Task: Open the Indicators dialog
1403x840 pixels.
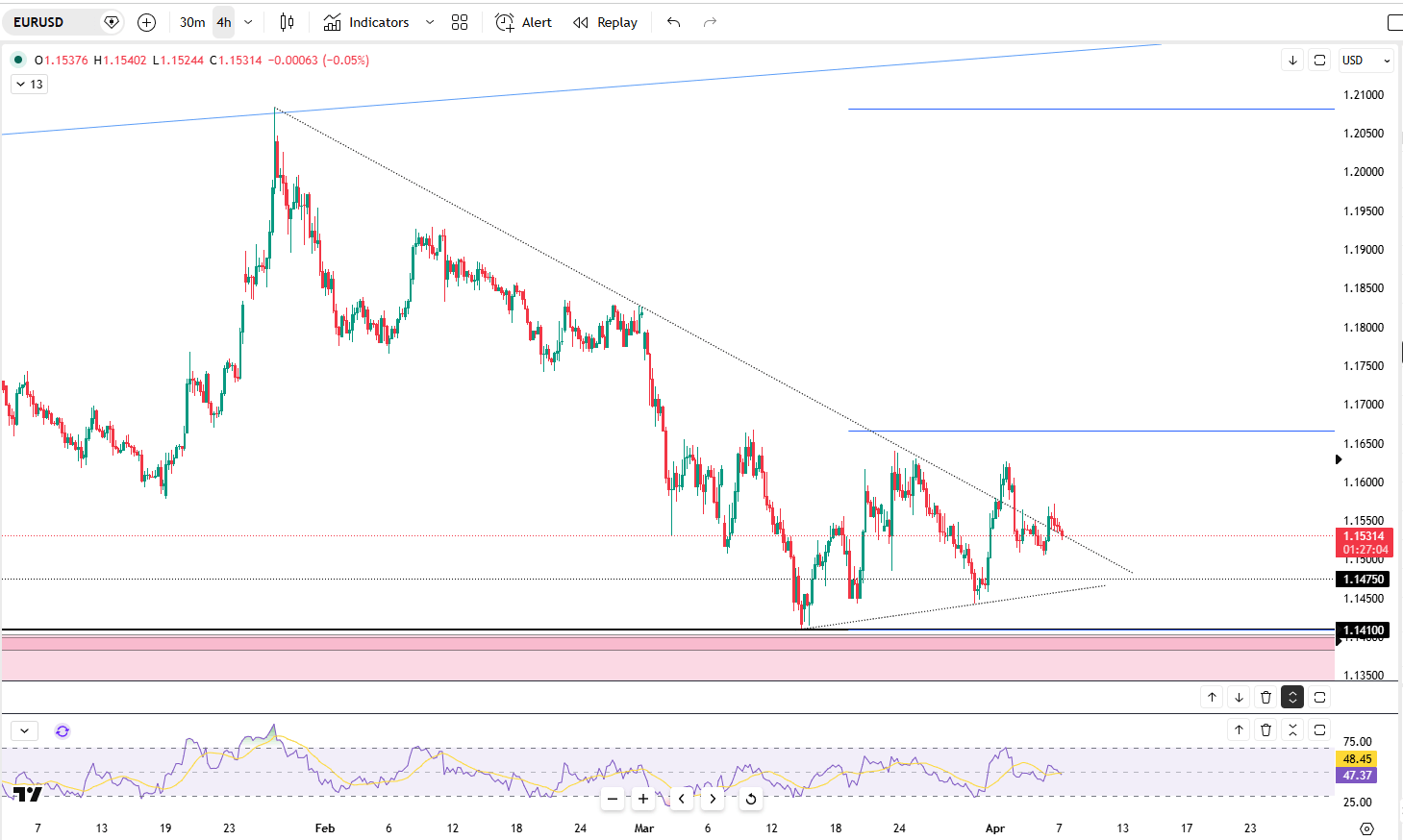Action: [366, 22]
